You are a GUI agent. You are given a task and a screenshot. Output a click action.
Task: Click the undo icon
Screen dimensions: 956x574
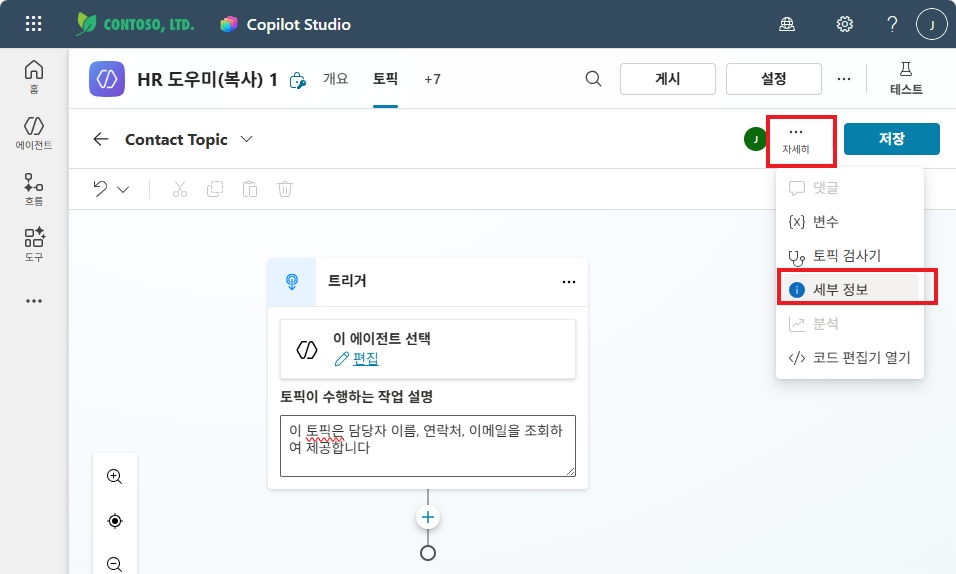[100, 188]
